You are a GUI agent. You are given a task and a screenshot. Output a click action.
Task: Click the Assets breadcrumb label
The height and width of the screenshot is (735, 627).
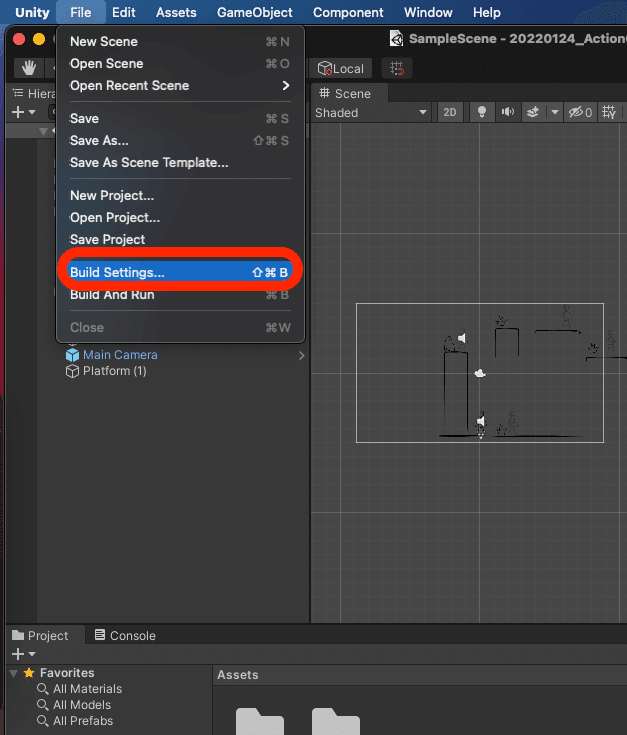[238, 675]
